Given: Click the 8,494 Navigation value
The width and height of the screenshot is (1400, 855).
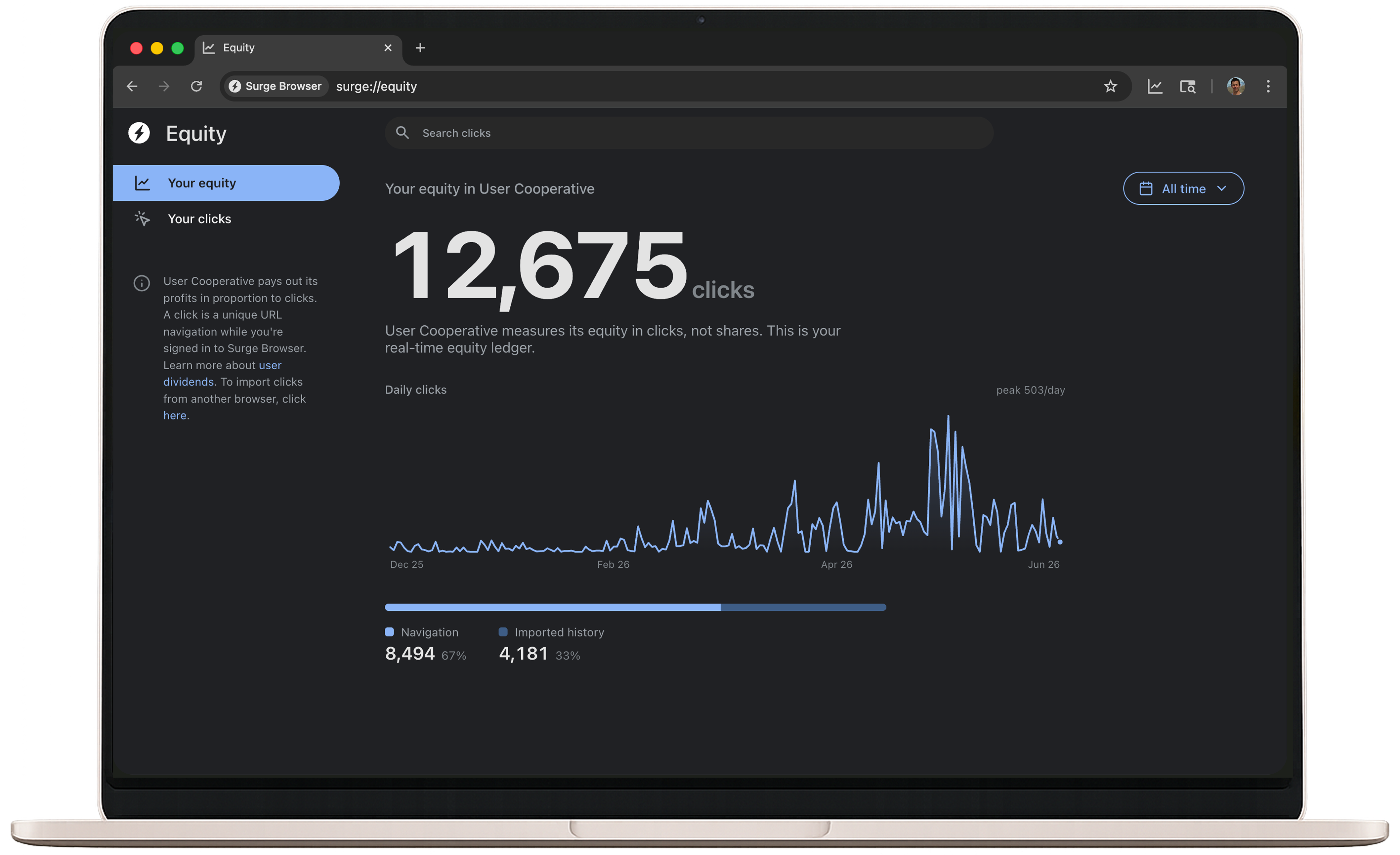Looking at the screenshot, I should [x=410, y=654].
